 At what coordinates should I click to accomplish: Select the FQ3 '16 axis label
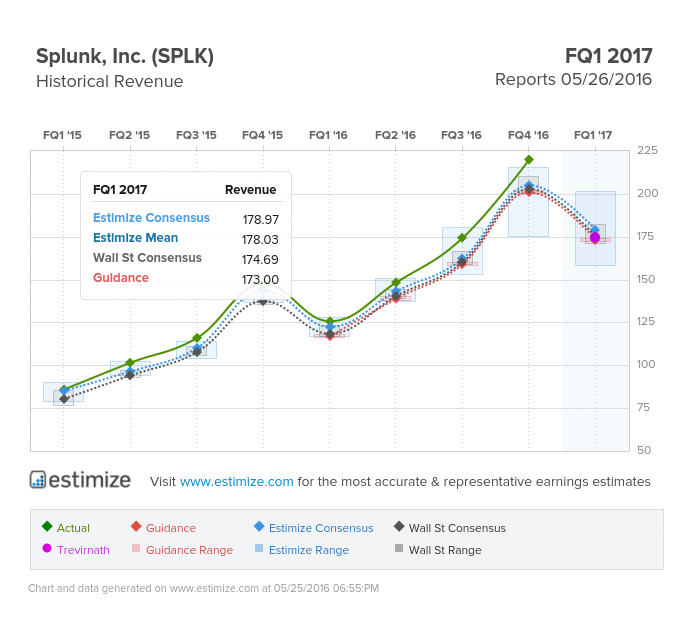[x=461, y=135]
